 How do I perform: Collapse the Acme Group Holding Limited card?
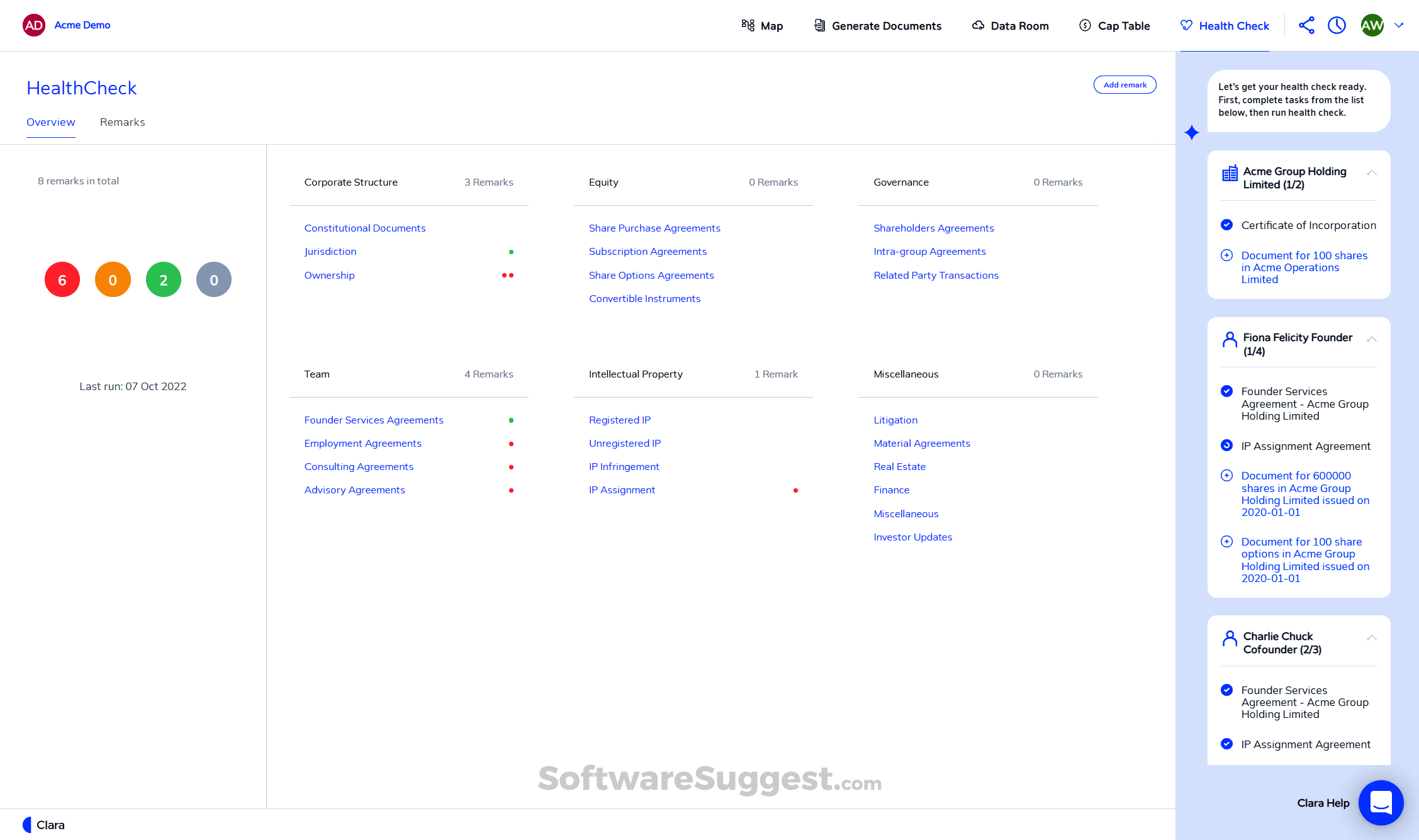(x=1372, y=172)
